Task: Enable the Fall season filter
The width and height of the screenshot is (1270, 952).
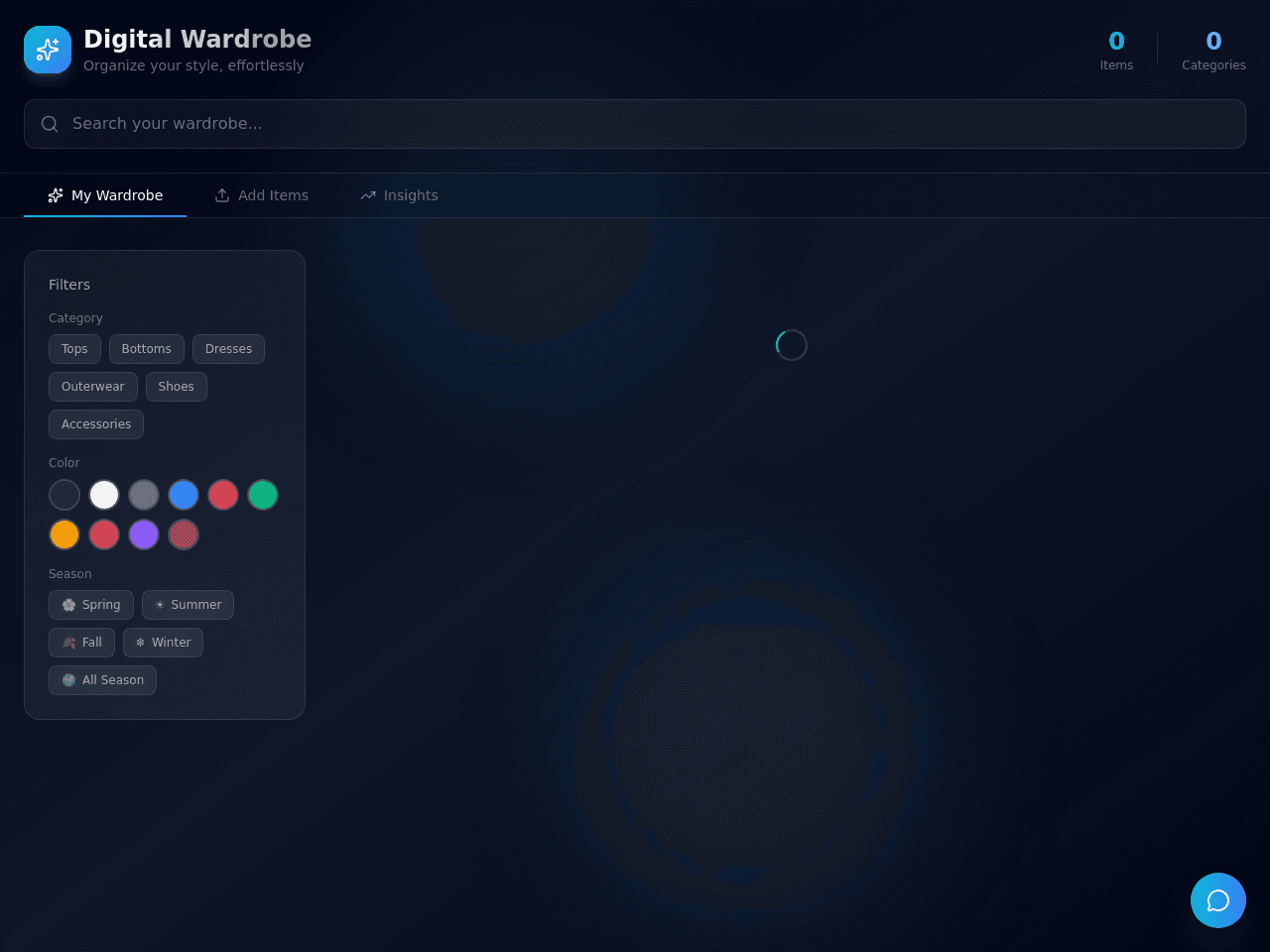Action: point(81,643)
